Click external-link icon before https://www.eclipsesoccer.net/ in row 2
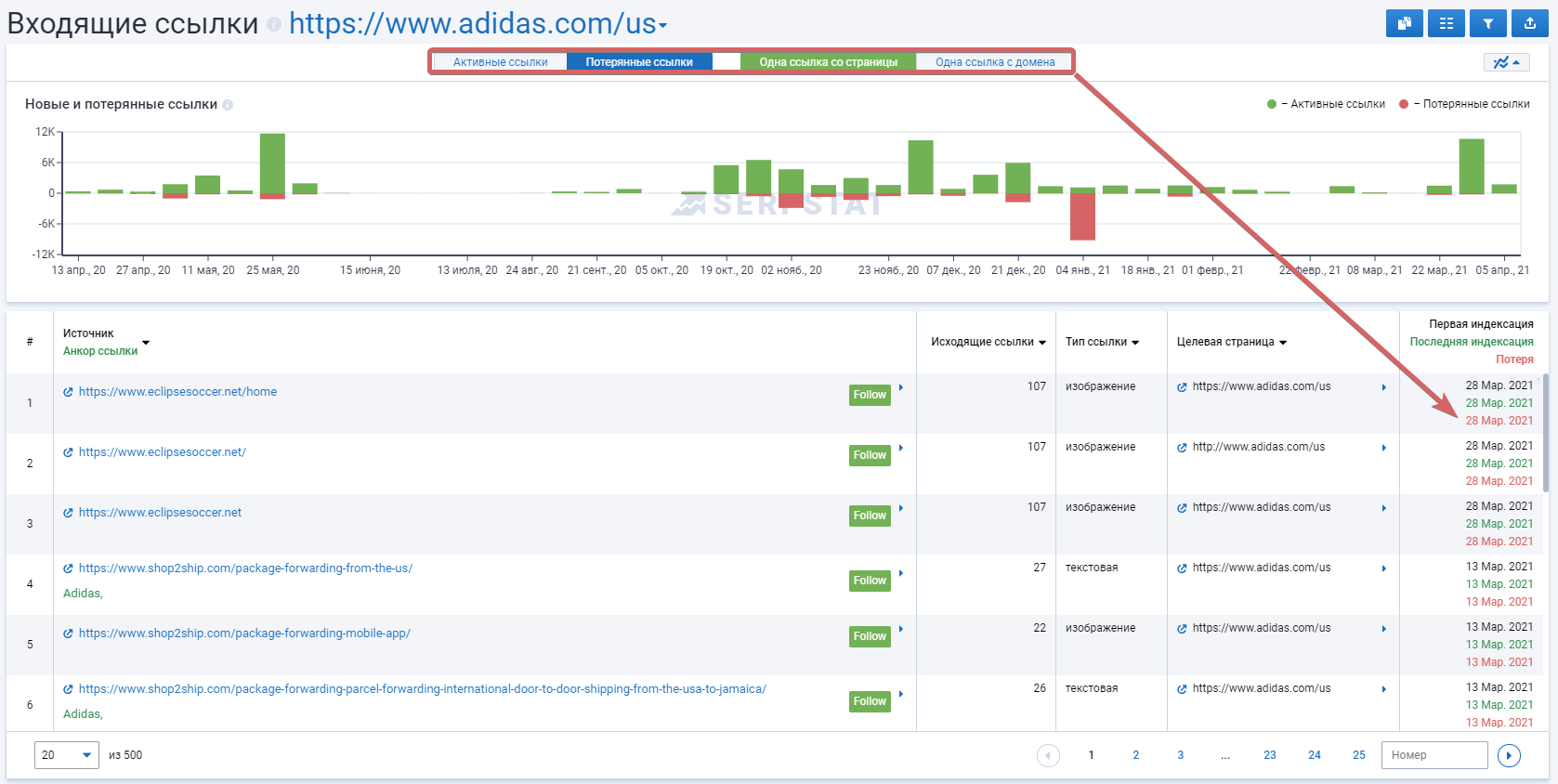Image resolution: width=1558 pixels, height=784 pixels. [68, 452]
